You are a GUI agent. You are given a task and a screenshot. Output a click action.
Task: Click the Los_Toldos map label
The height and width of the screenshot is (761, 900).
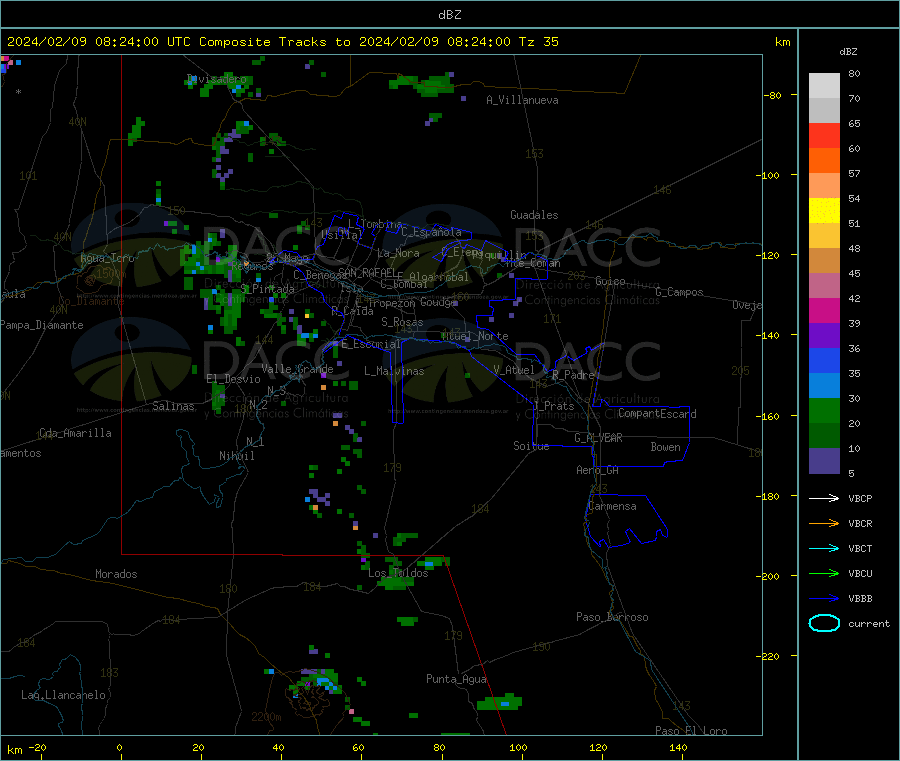coord(398,573)
